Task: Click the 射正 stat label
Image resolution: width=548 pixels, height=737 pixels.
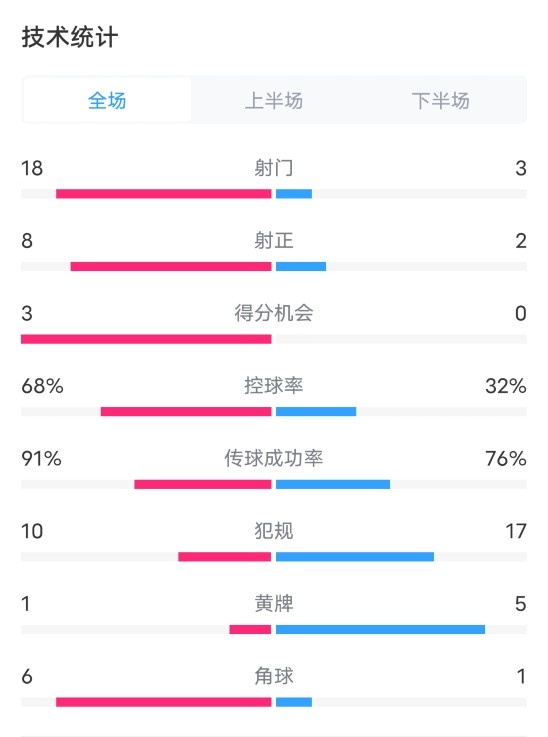Action: coord(274,241)
